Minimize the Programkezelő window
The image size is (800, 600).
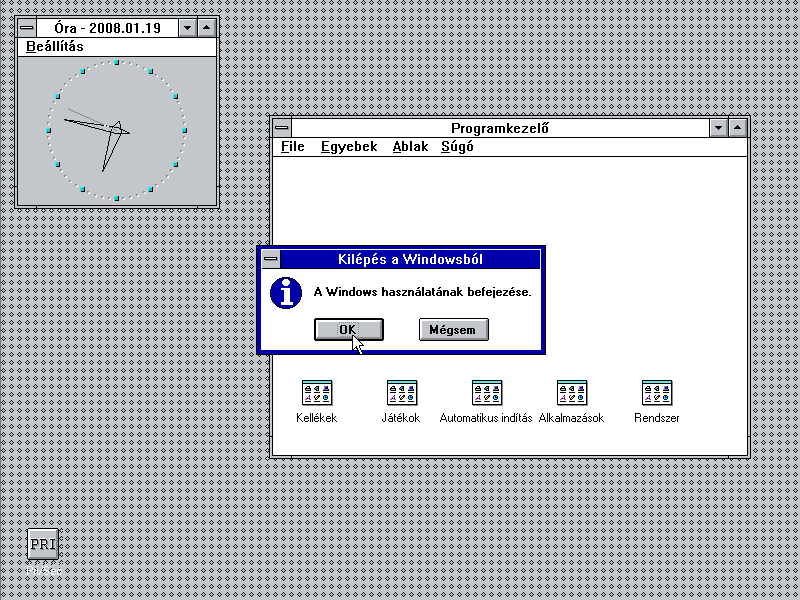[718, 128]
